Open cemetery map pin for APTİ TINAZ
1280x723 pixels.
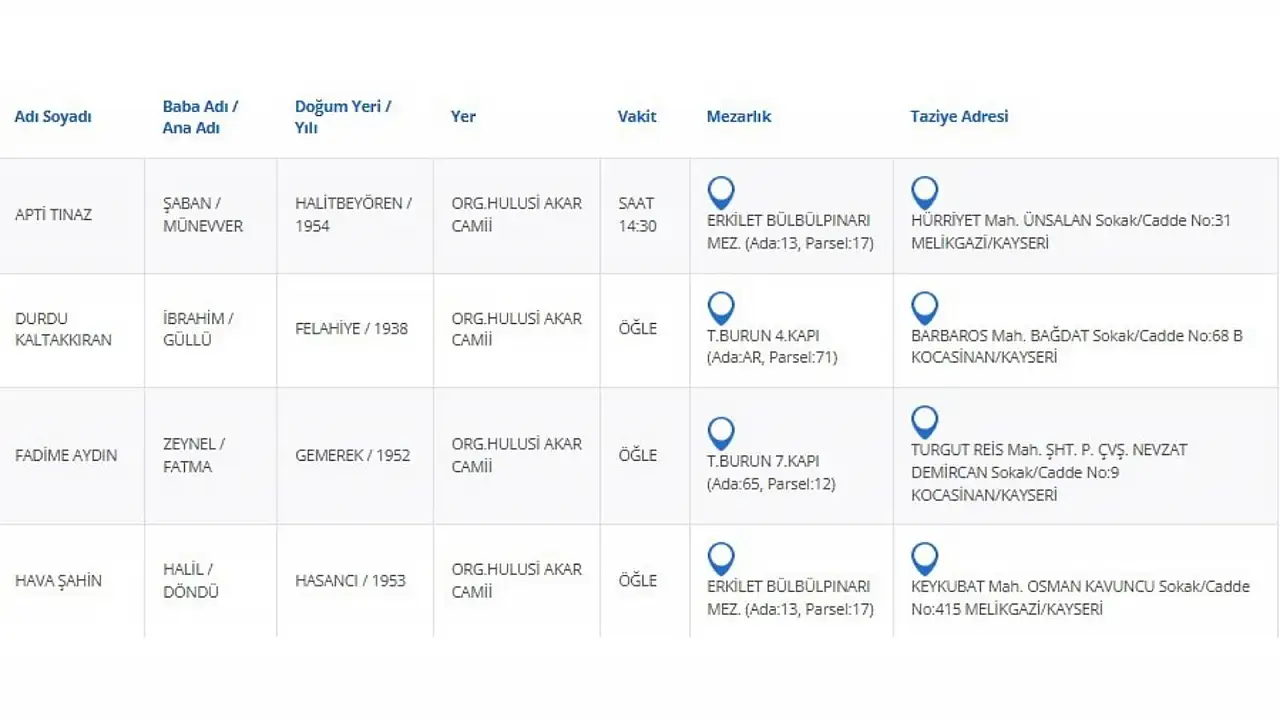pyautogui.click(x=720, y=192)
